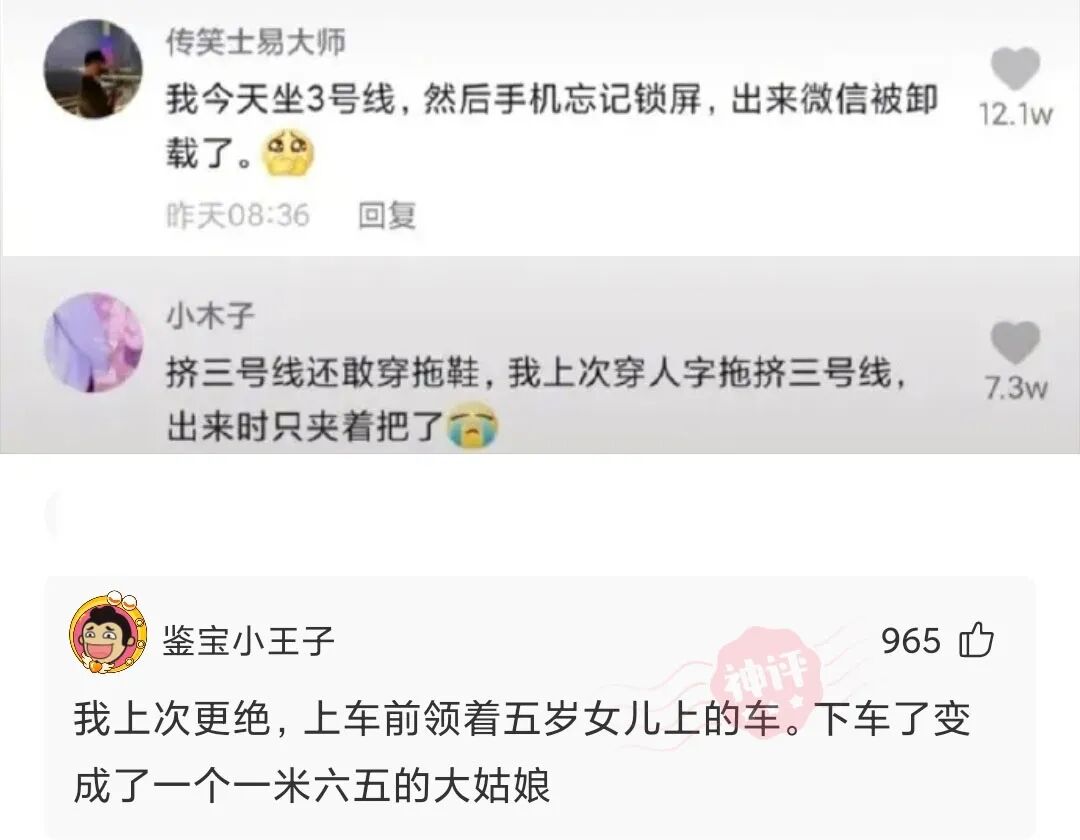The image size is (1080, 840).
Task: Like 小木子's comment with heart icon
Action: point(1015,342)
